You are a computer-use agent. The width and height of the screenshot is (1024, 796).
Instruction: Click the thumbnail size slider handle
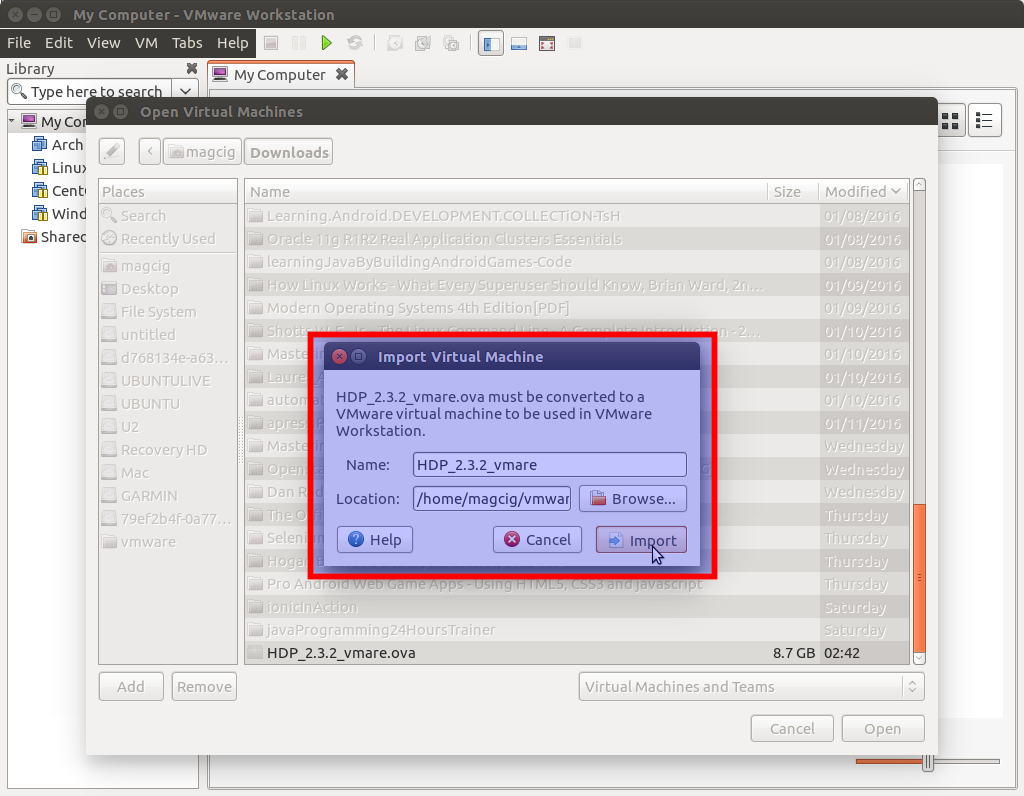click(x=927, y=761)
